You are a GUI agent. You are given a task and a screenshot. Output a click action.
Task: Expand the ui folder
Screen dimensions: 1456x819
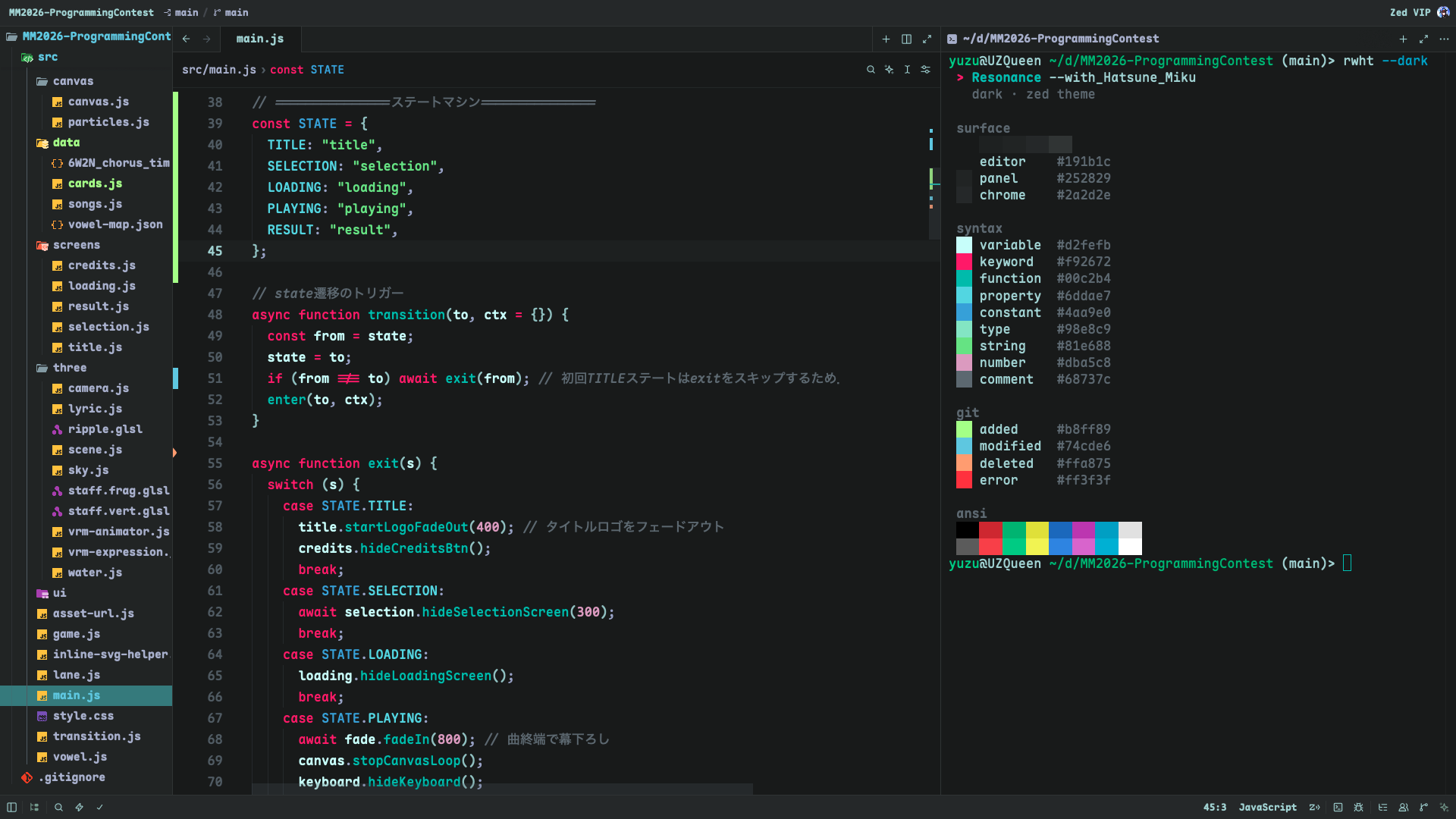point(86,593)
